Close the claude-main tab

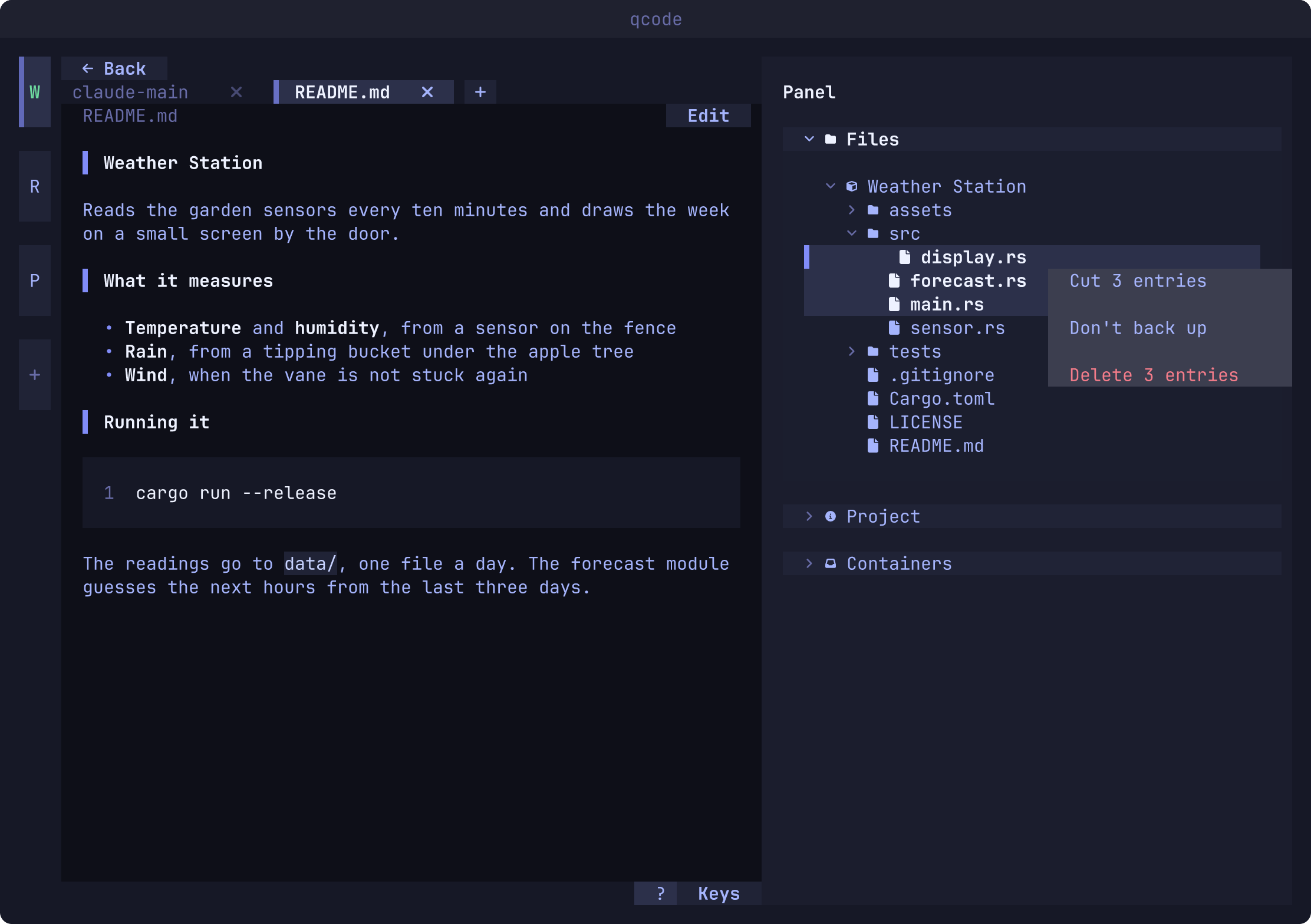[236, 92]
